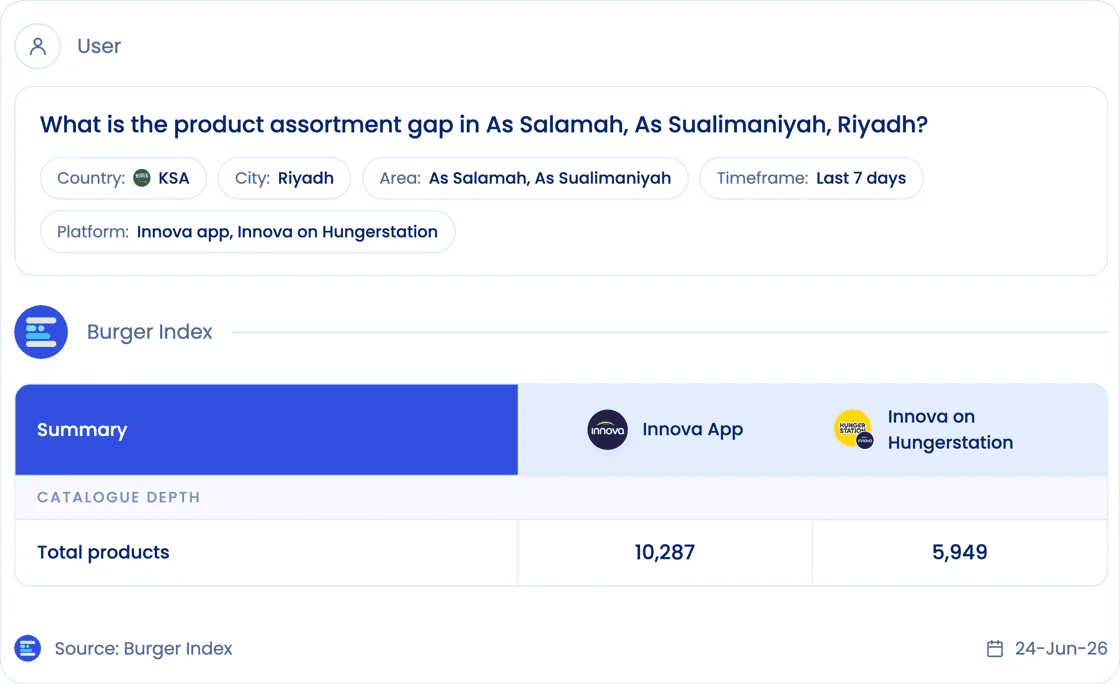Select the Platform filter chip
The width and height of the screenshot is (1120, 684).
click(x=247, y=231)
